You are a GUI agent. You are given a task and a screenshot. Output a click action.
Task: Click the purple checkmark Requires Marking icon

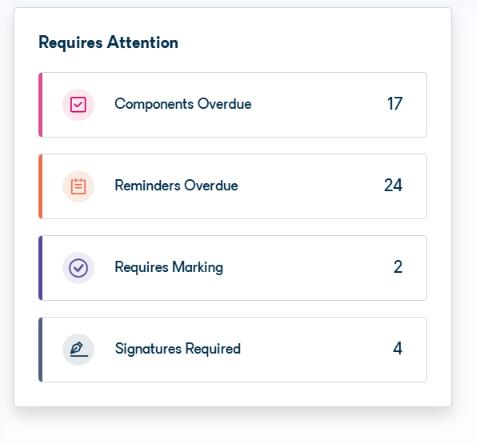tap(78, 268)
